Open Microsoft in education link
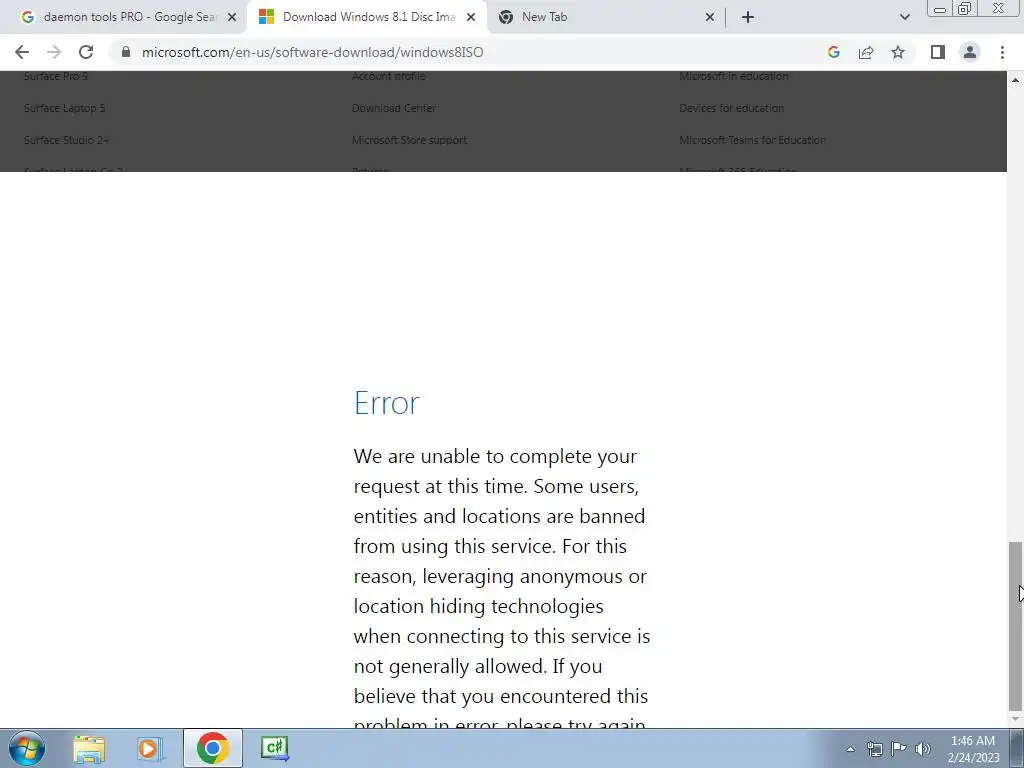1024x768 pixels. tap(733, 76)
